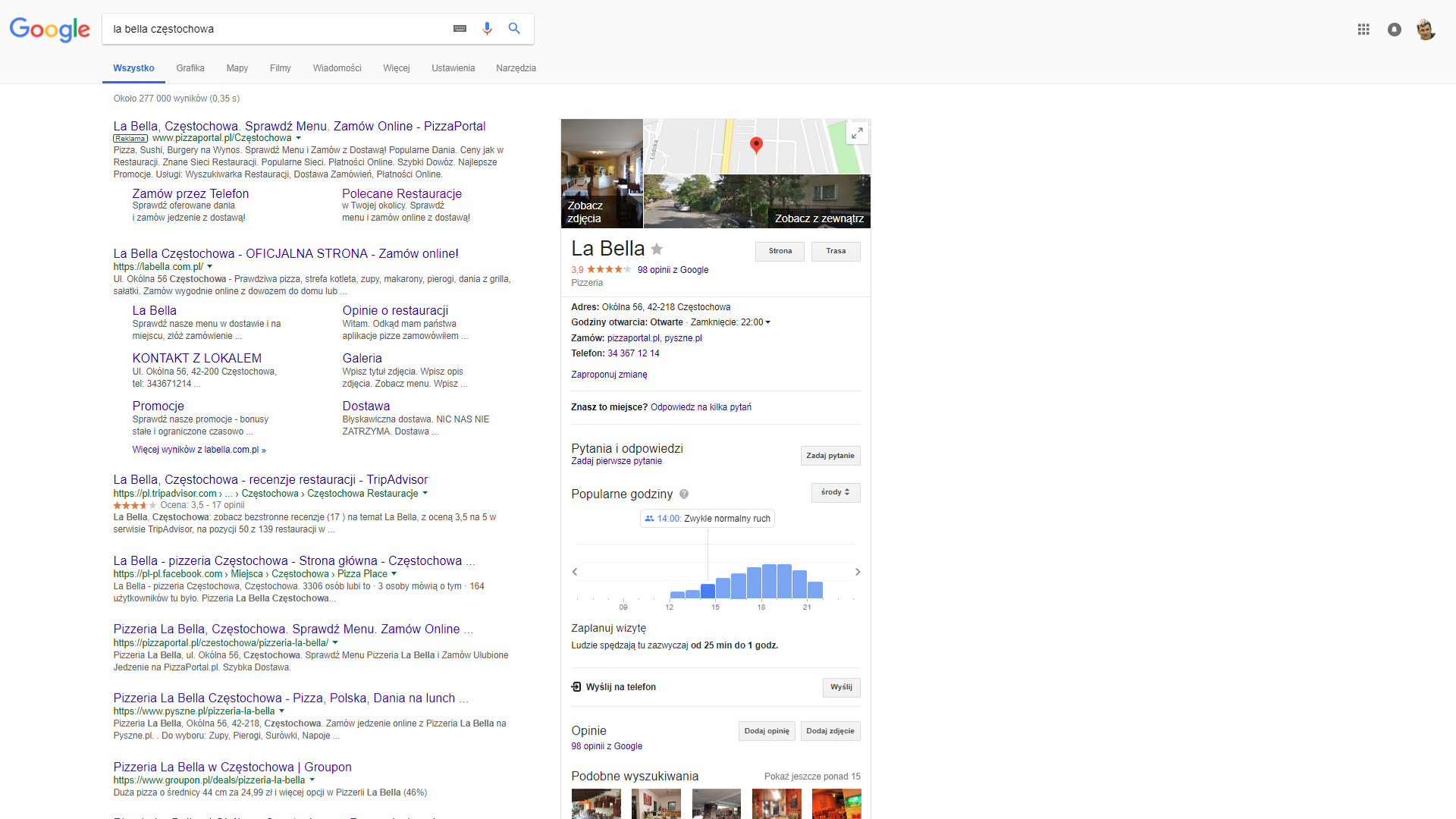Click the highlighted 14:00 bar in chart
This screenshot has width=1456, height=819.
(x=708, y=591)
